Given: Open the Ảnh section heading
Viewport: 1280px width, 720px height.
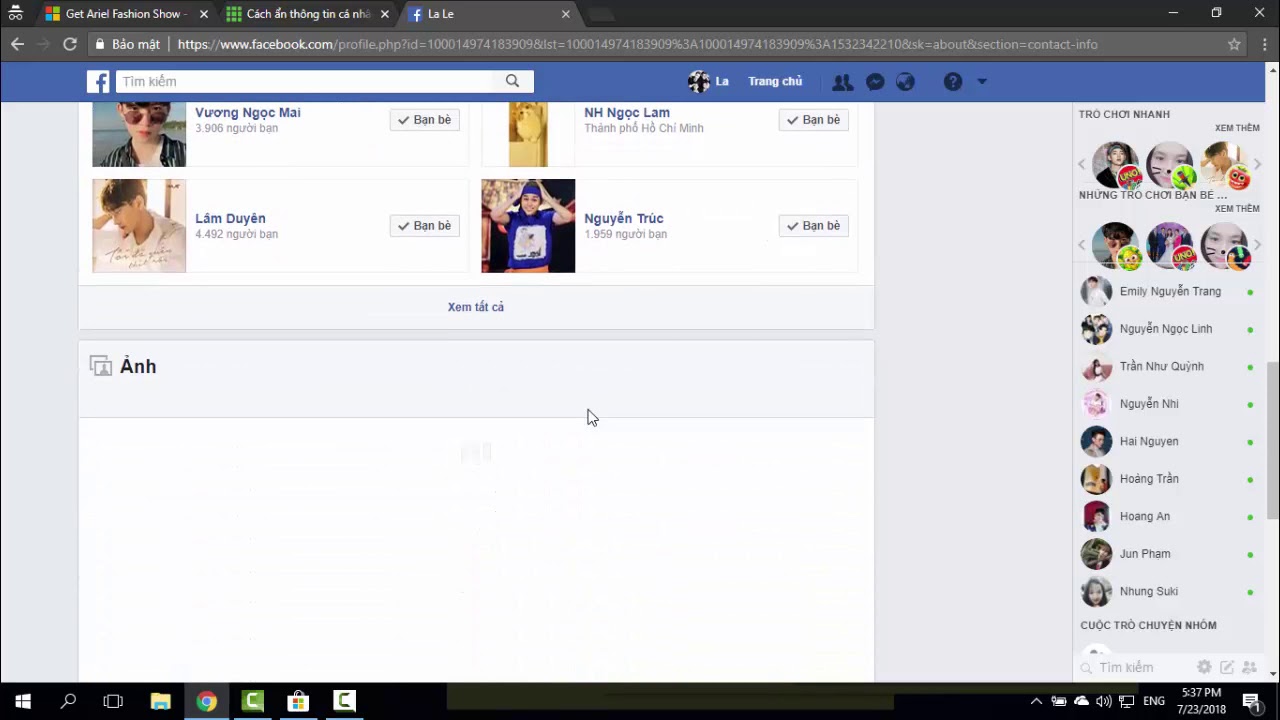Looking at the screenshot, I should (x=138, y=367).
